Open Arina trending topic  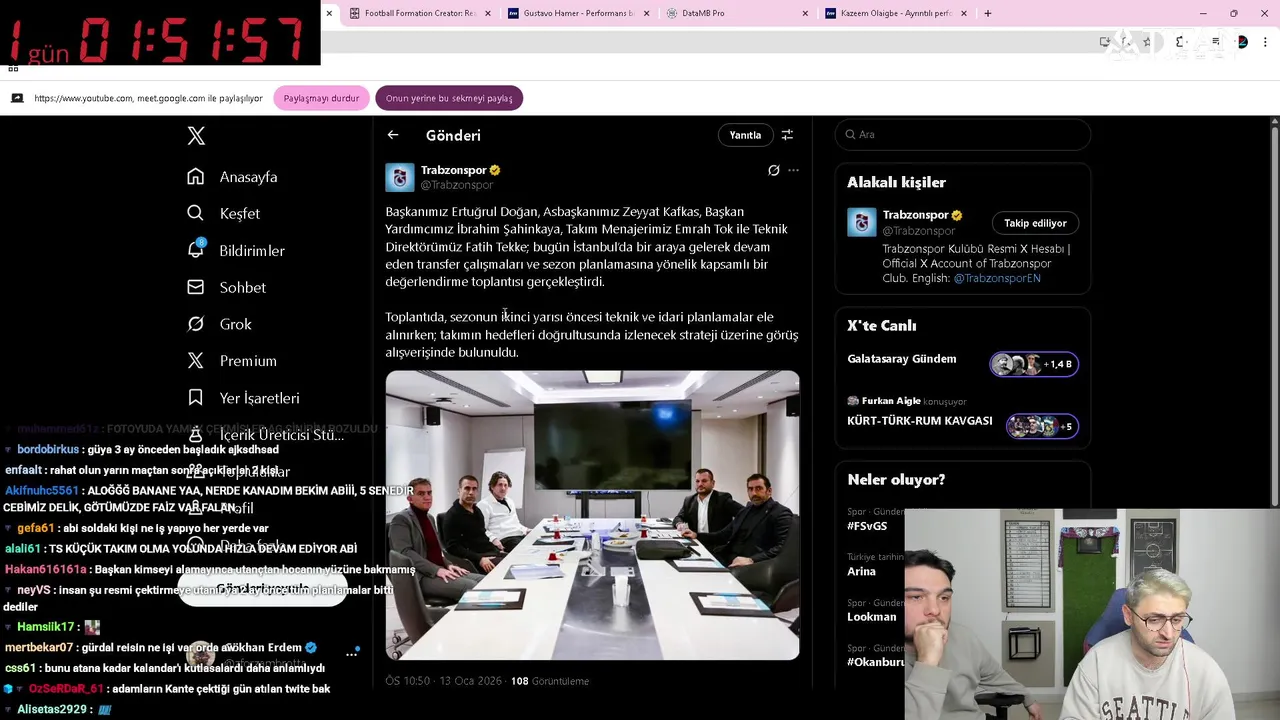(861, 572)
